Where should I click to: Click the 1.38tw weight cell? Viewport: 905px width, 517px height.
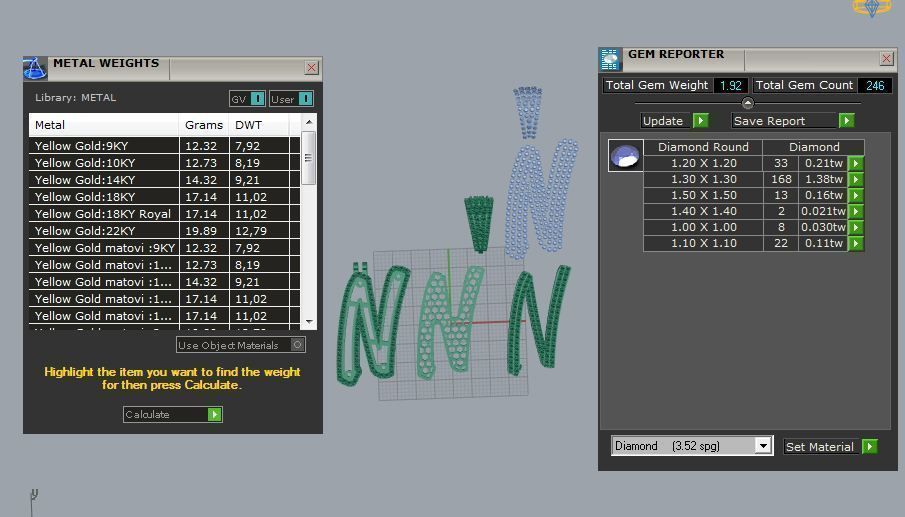point(824,179)
